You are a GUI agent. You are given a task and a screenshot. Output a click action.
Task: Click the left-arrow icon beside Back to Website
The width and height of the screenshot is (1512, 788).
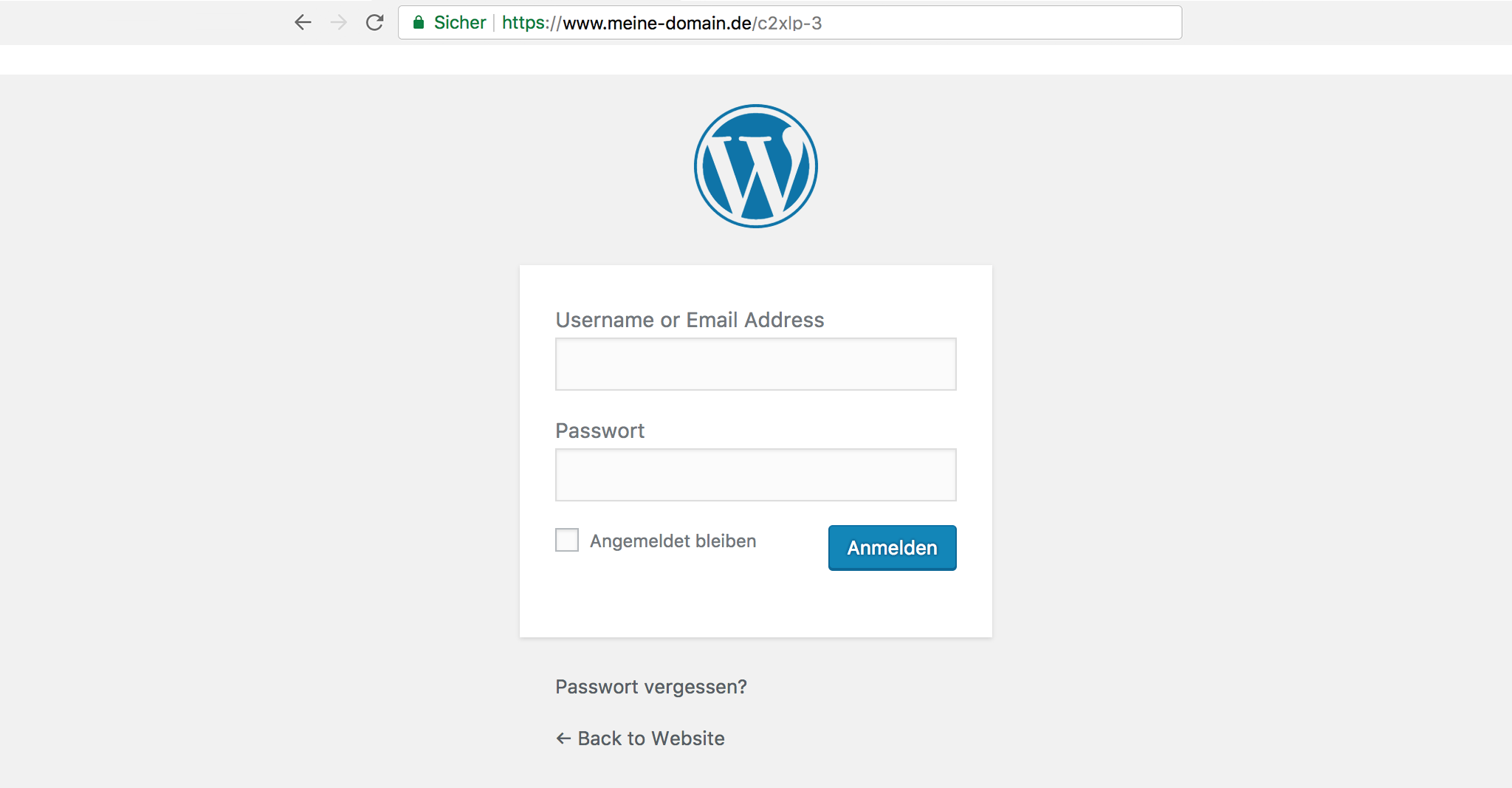point(563,738)
